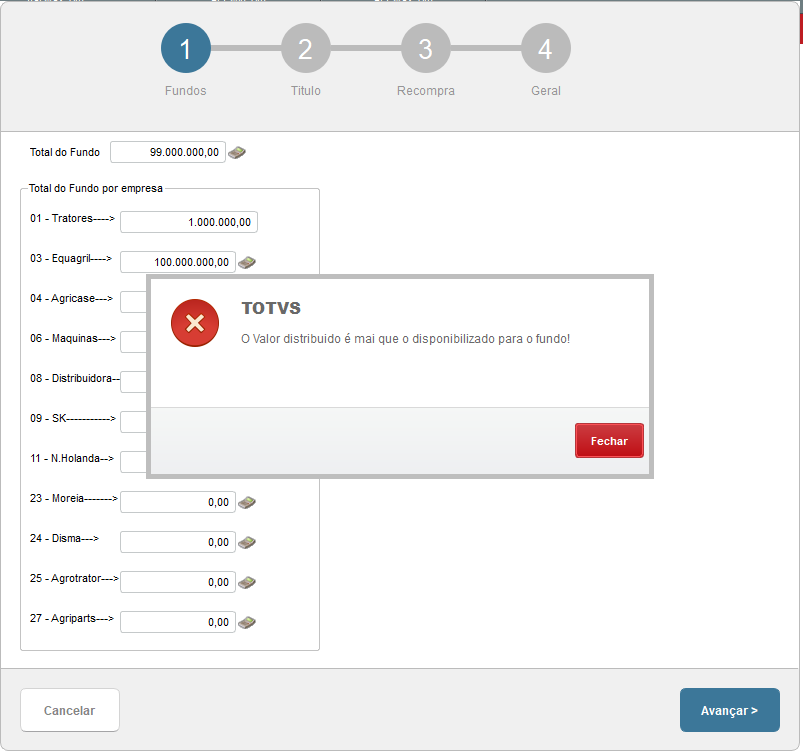Click the TOTVS dialog title

click(x=271, y=308)
